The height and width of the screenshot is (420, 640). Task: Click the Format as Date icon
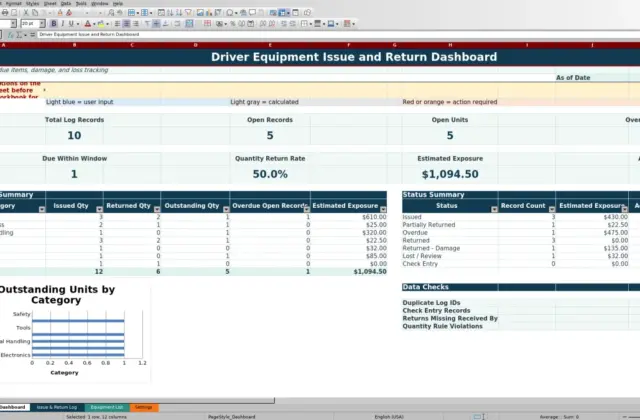pyautogui.click(x=251, y=24)
